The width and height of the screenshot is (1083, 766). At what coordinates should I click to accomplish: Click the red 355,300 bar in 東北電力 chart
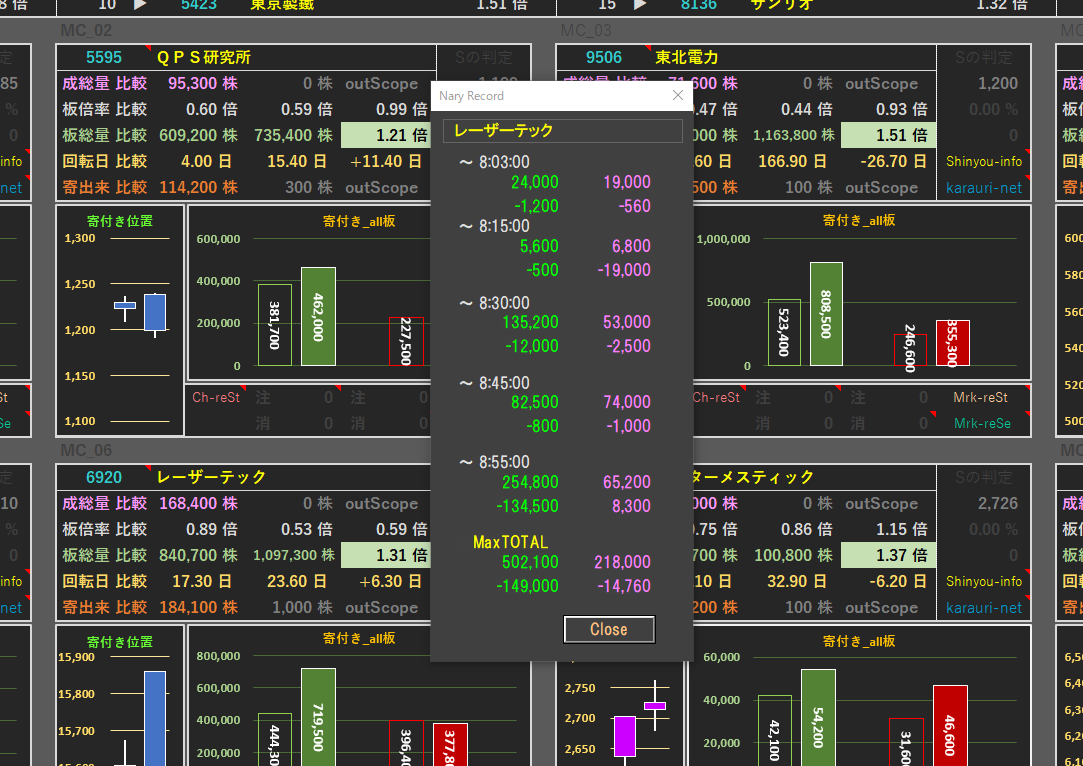coord(952,343)
